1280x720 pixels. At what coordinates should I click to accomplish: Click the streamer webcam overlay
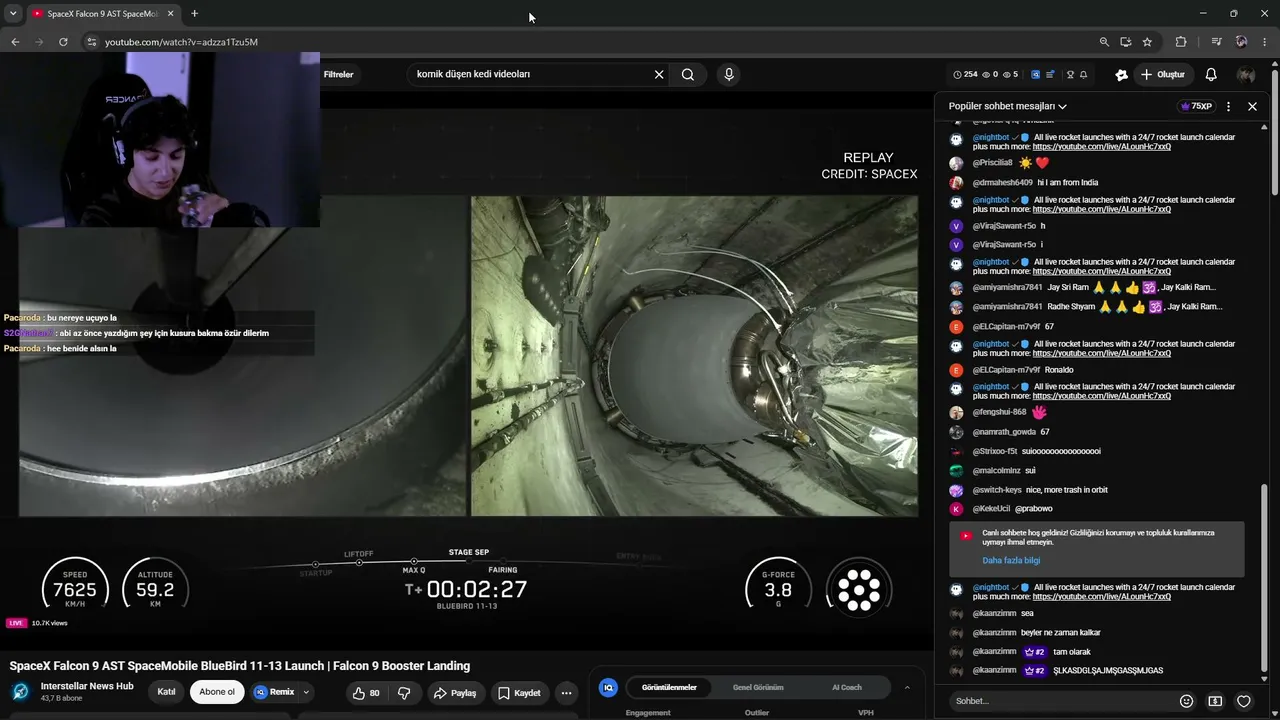pos(160,139)
